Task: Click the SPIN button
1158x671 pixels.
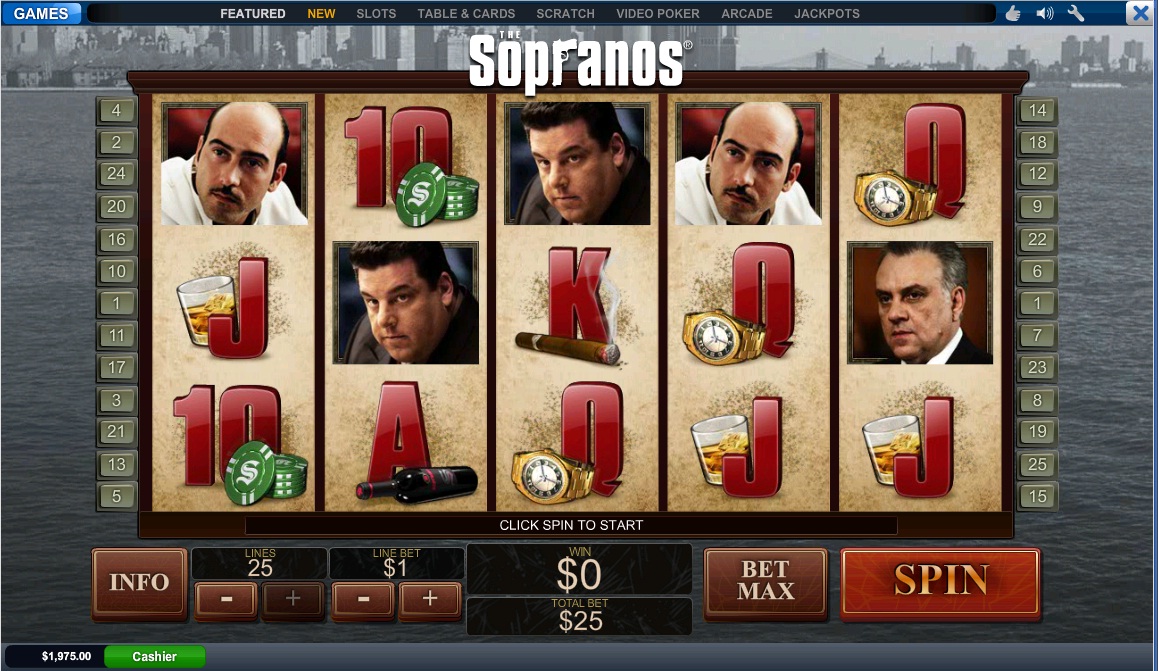Action: pos(940,582)
